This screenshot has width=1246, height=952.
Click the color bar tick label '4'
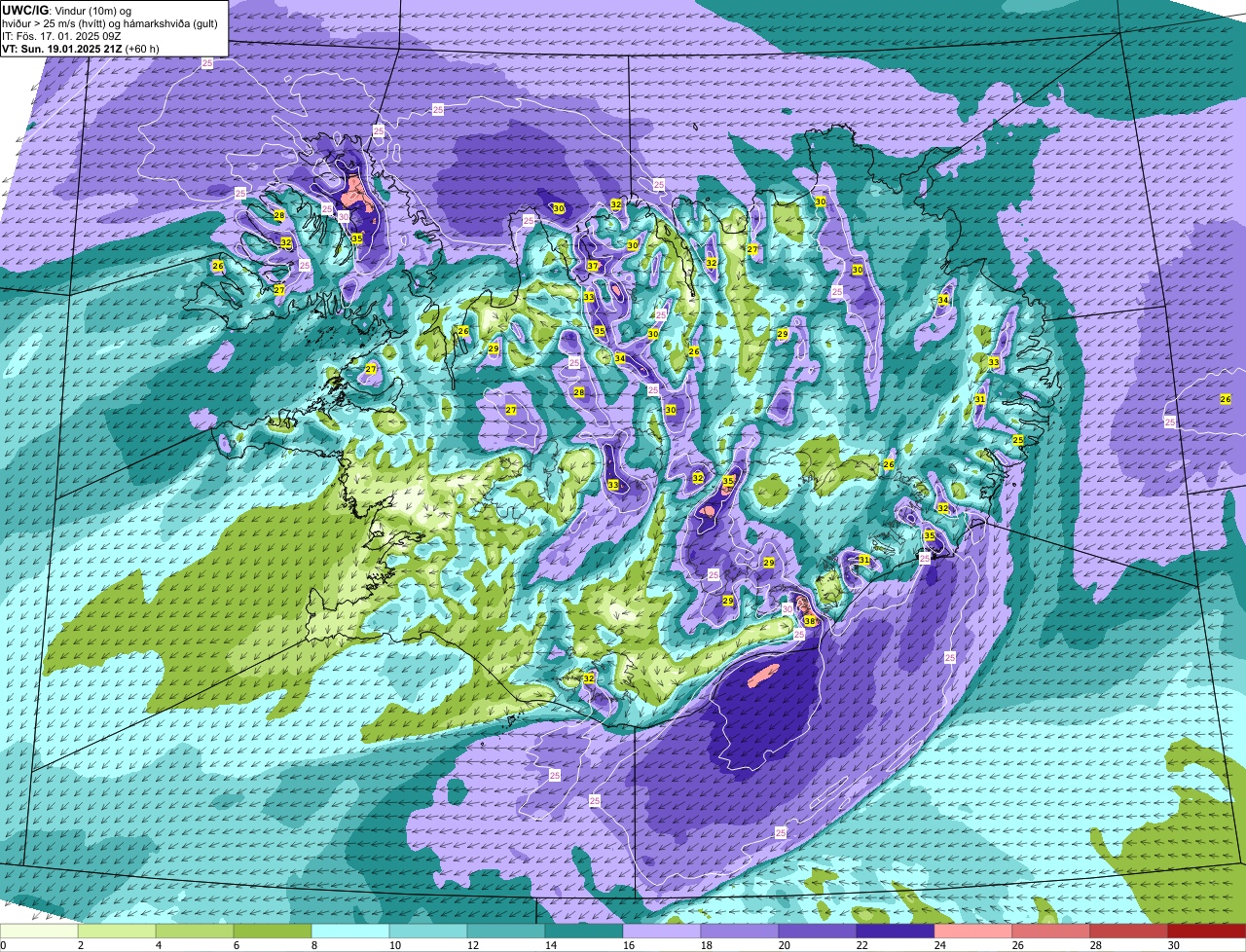coord(159,945)
